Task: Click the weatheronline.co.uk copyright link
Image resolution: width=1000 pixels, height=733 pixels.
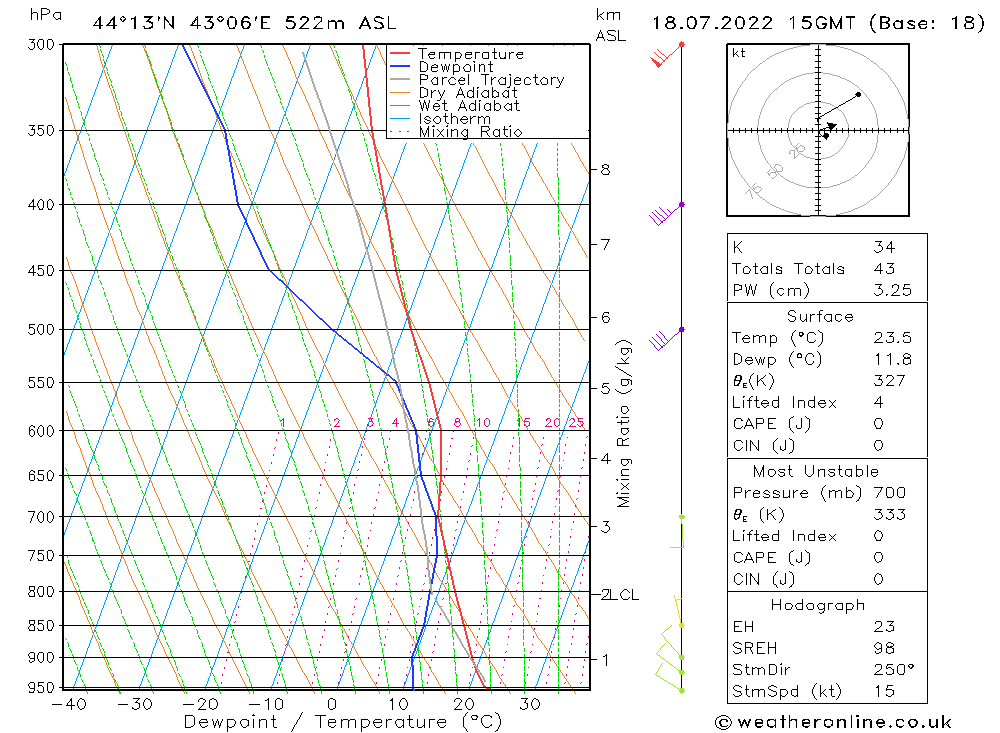Action: (834, 722)
